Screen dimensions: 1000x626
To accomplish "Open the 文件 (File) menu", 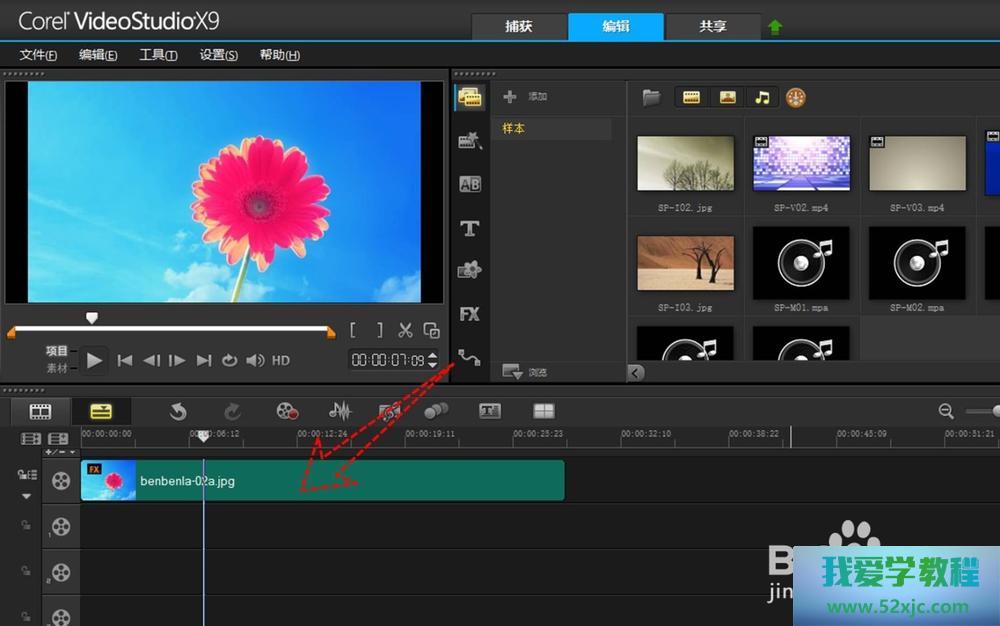I will pyautogui.click(x=38, y=55).
